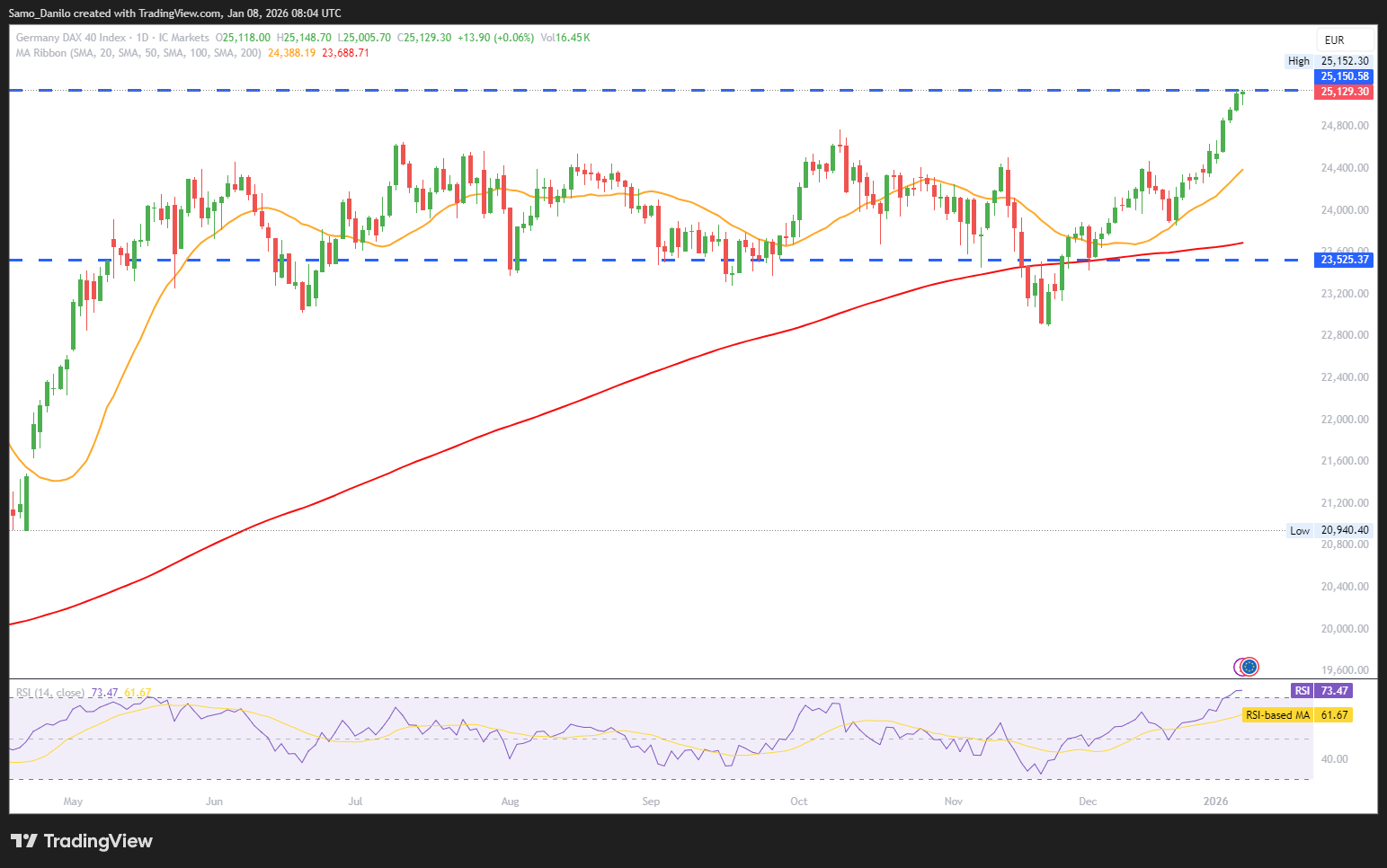Click the economic event flag icon
Screen dimensions: 1387x868
point(1247,667)
